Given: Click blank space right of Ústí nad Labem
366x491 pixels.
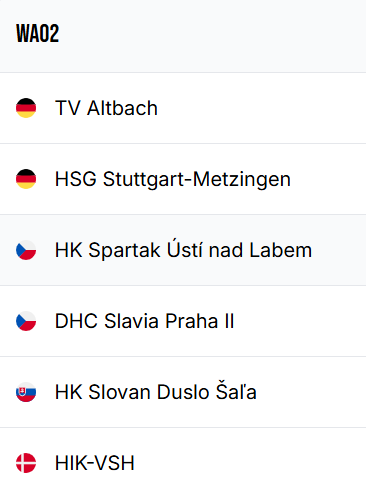Looking at the screenshot, I should click(338, 250).
